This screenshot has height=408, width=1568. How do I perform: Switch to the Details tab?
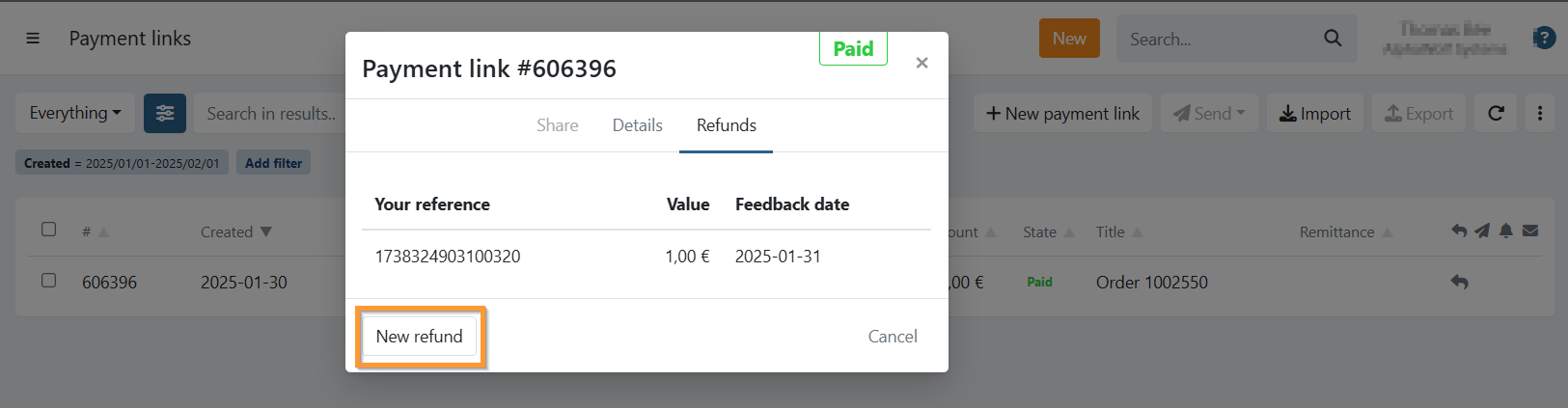[x=637, y=125]
